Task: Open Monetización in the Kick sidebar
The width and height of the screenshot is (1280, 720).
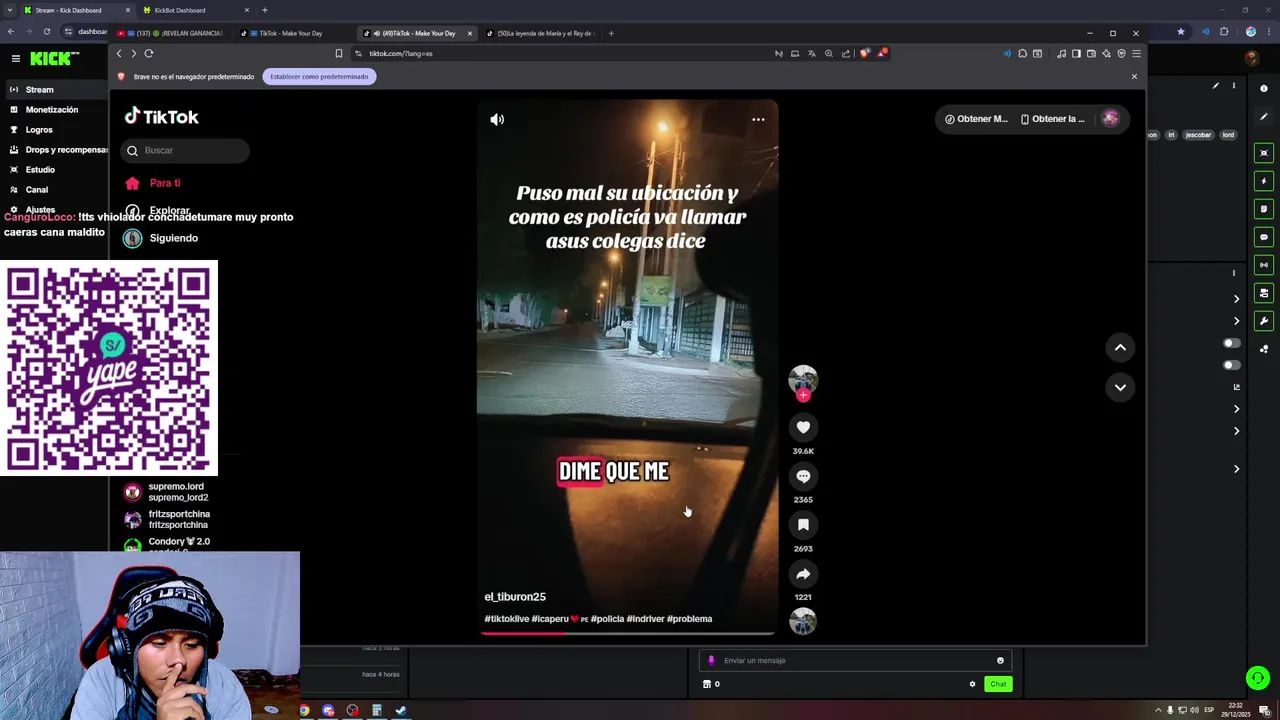Action: tap(52, 110)
